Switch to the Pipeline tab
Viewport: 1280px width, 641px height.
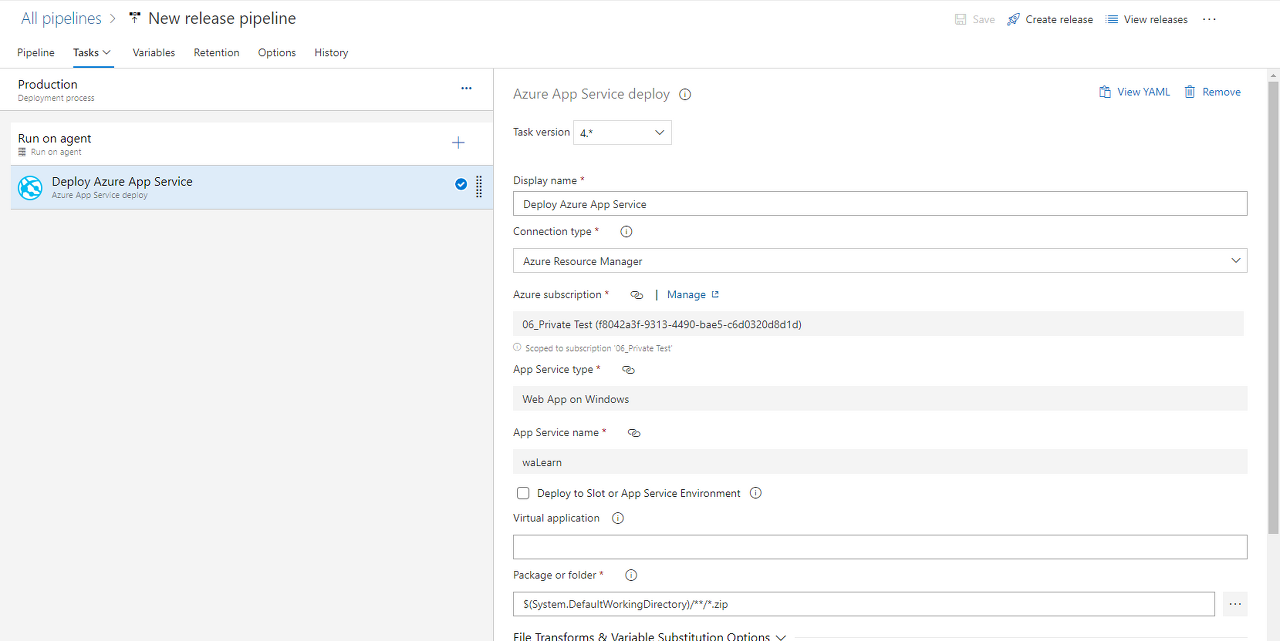36,53
